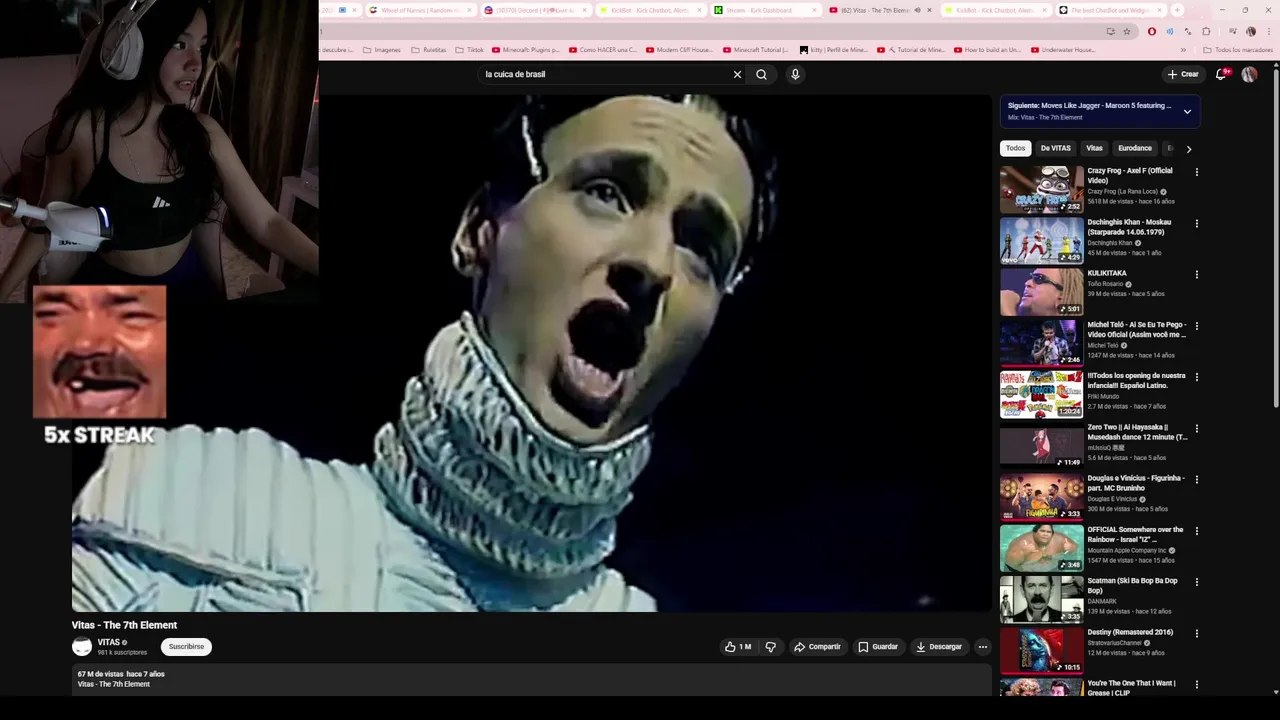Subscribe to VITAS with Suscribirse button
This screenshot has height=720, width=1280.
pos(186,647)
